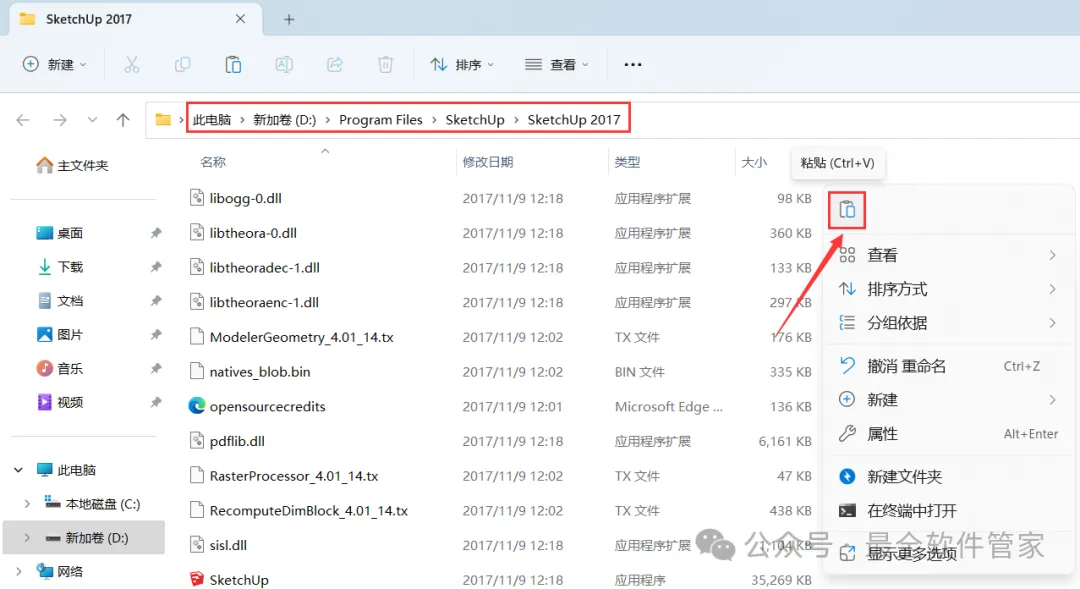Image resolution: width=1080 pixels, height=589 pixels.
Task: Click the Share icon in toolbar
Action: coord(335,65)
